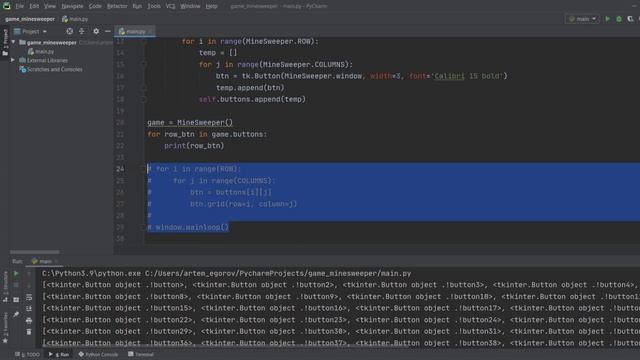Open the Refactor menu
Viewport: 640px width, 360px height.
tap(117, 6)
